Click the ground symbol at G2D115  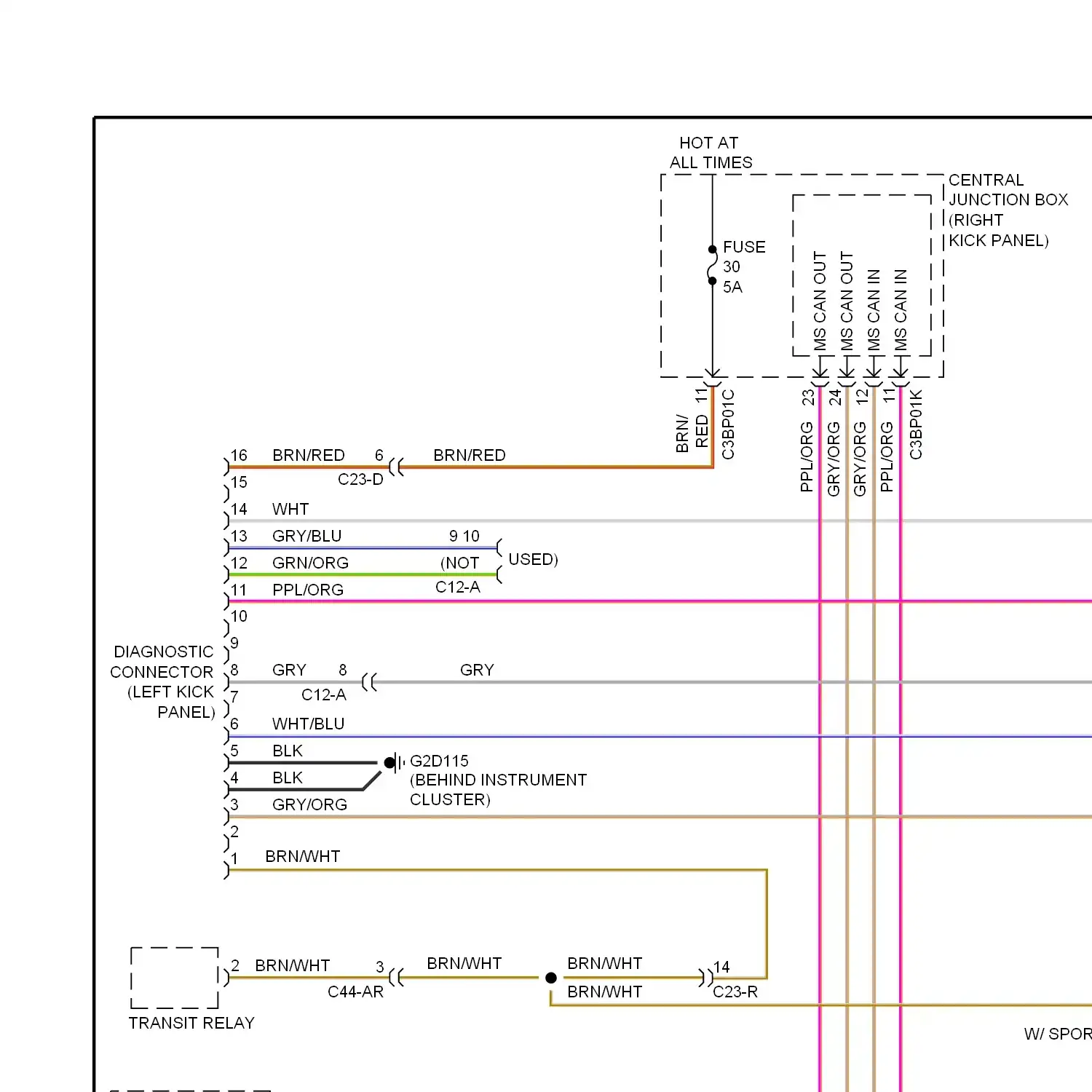click(x=395, y=763)
